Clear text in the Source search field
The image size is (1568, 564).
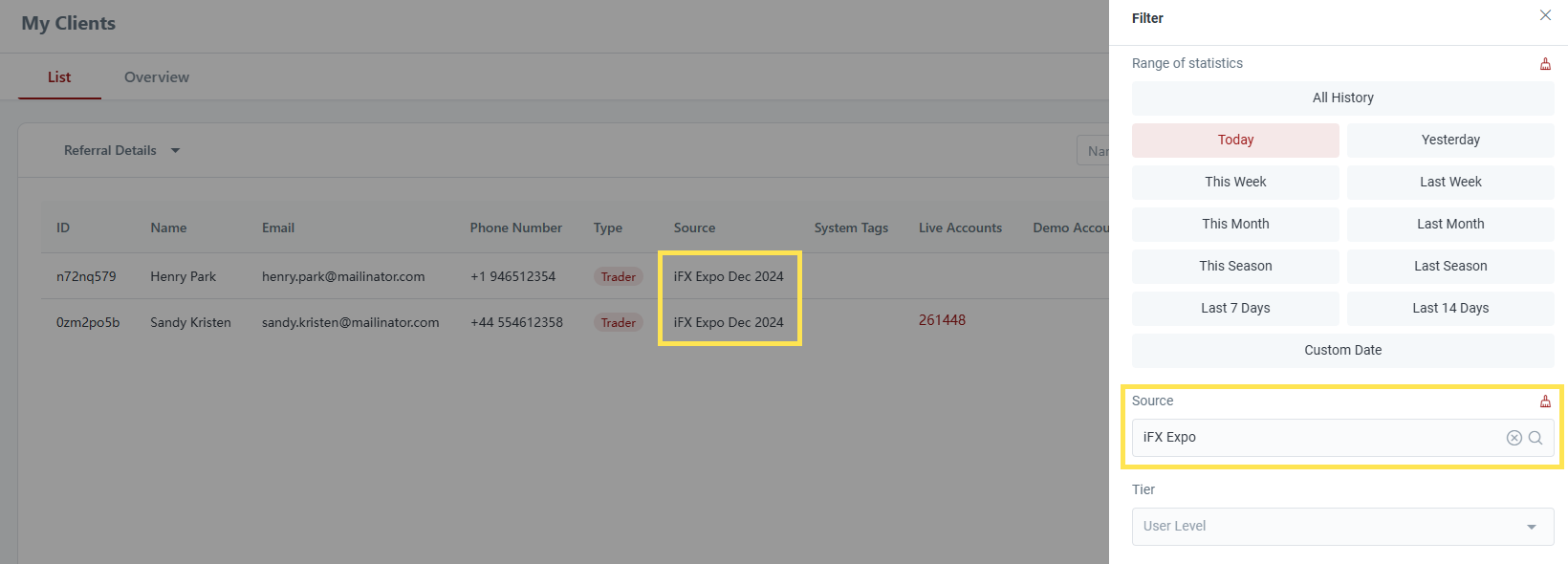pos(1514,438)
